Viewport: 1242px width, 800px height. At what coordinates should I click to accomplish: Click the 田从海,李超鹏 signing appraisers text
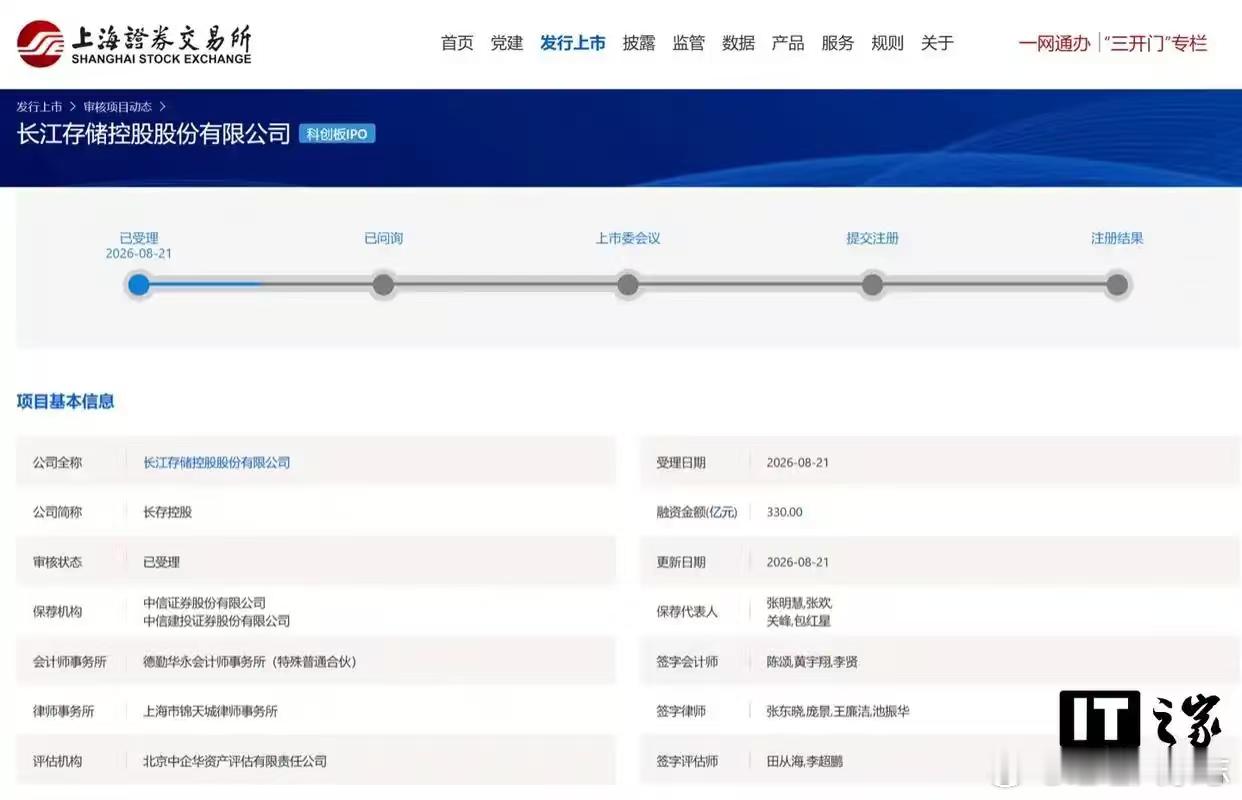(x=805, y=761)
